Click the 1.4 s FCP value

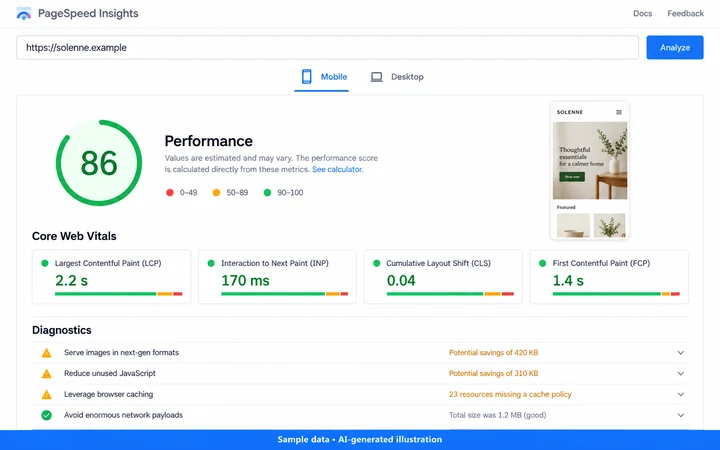click(568, 280)
